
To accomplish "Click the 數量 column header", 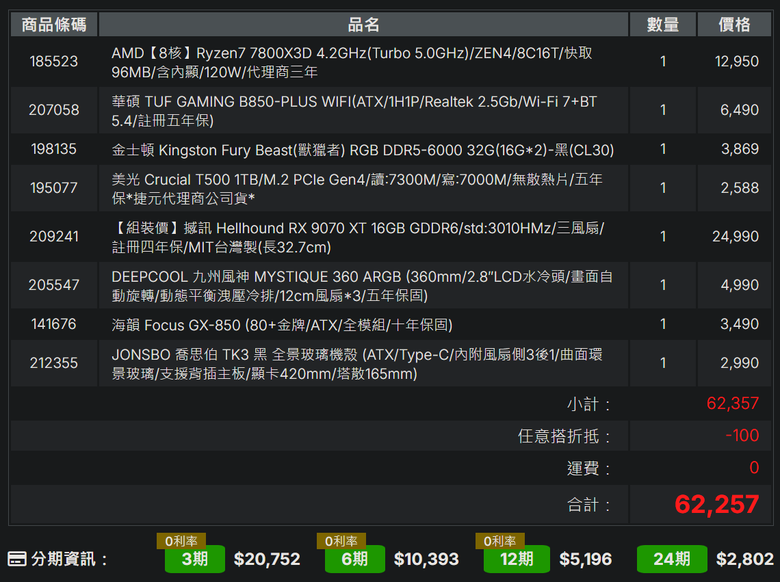I will (x=663, y=24).
